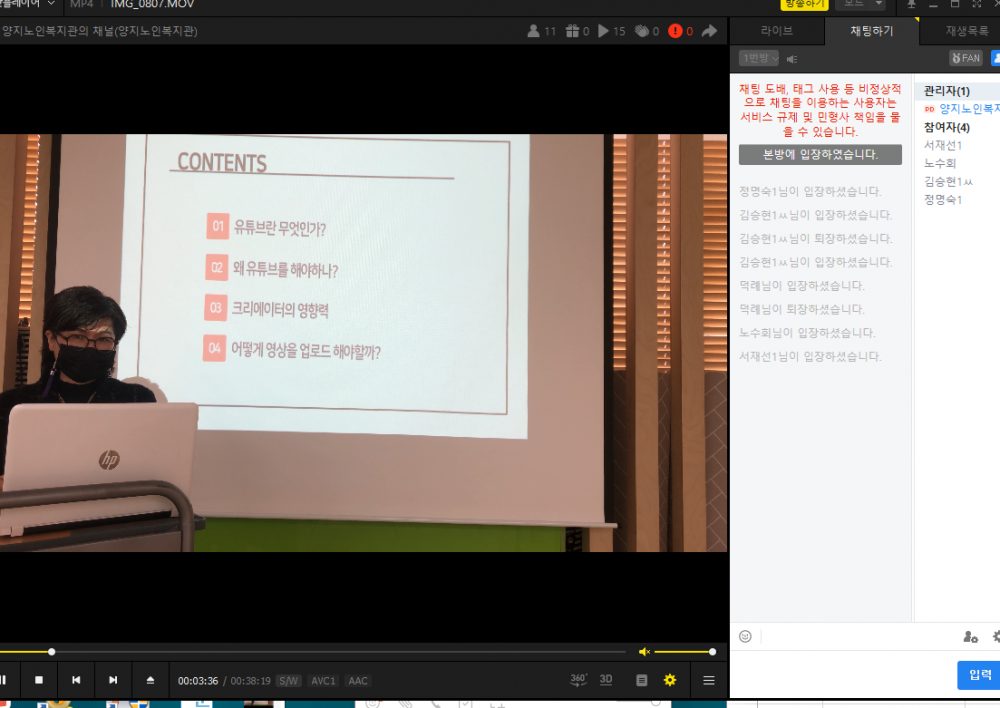Screen dimensions: 1000x708
Task: Click the video playback area
Action: [x=364, y=343]
